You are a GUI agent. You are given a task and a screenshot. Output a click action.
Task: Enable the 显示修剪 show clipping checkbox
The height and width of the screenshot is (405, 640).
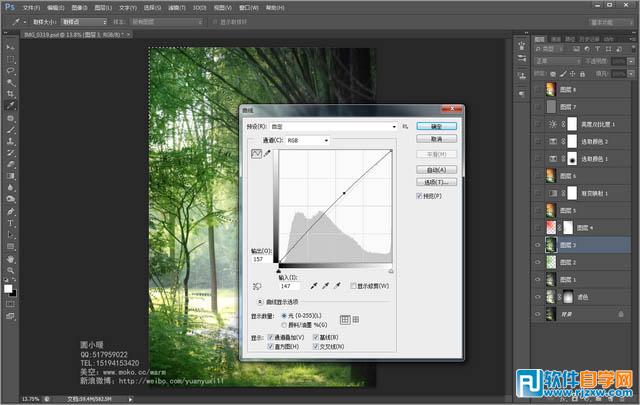[x=353, y=286]
